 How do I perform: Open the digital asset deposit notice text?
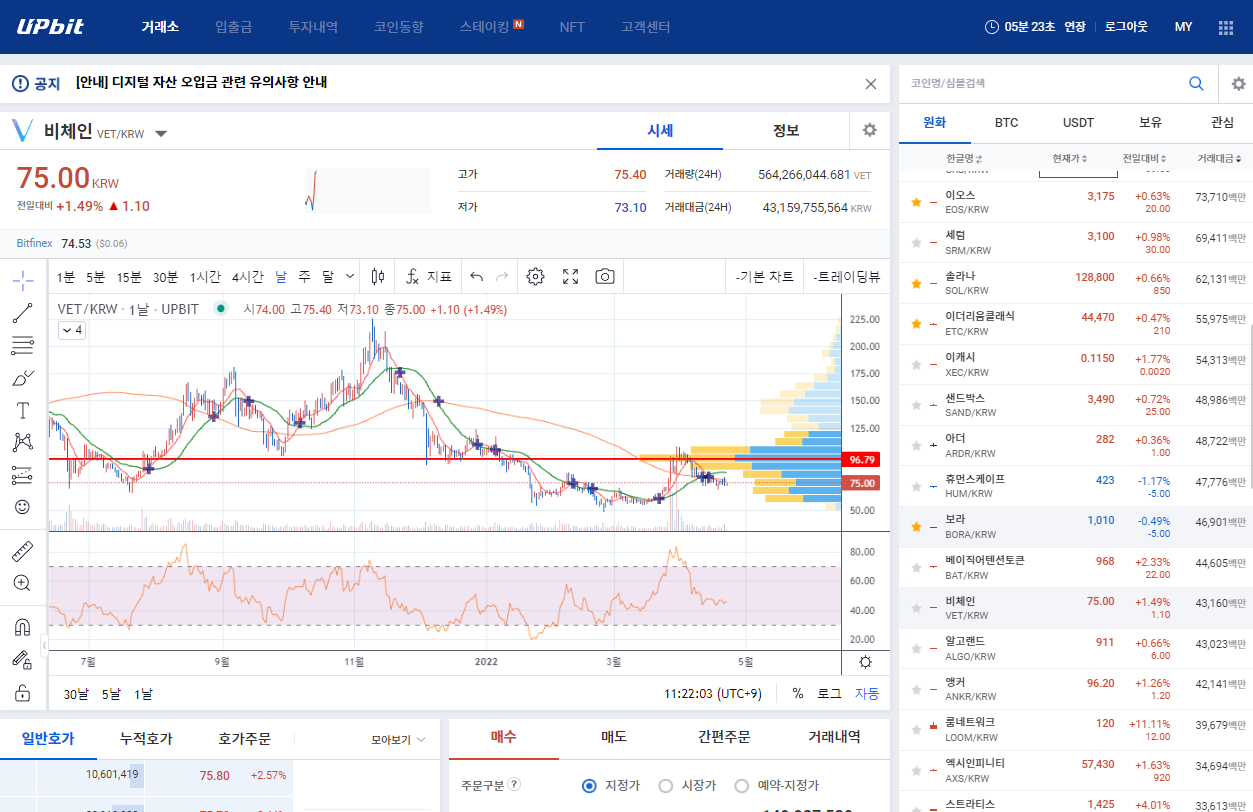pyautogui.click(x=201, y=83)
